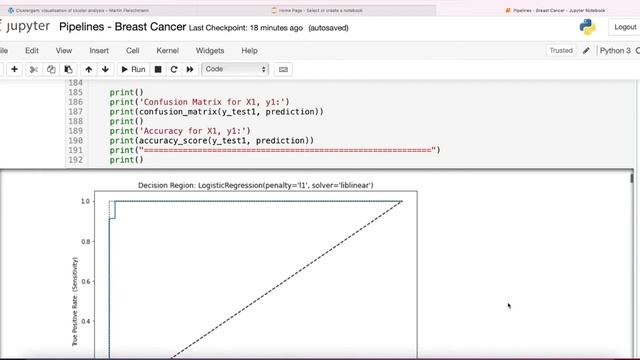The width and height of the screenshot is (640, 360).
Task: Open the cell type Code dropdown
Action: 235,69
